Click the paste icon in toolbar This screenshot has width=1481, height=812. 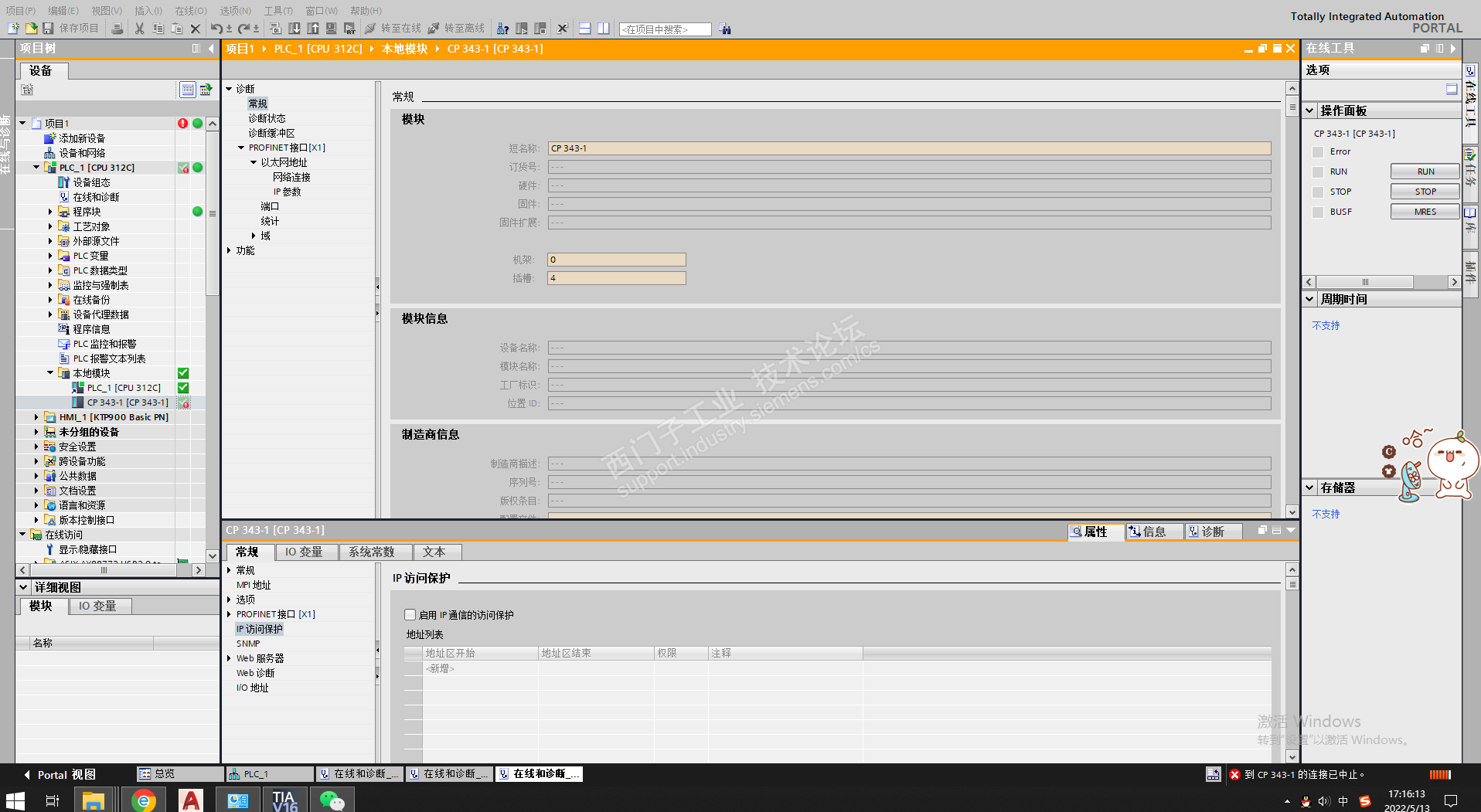tap(176, 29)
